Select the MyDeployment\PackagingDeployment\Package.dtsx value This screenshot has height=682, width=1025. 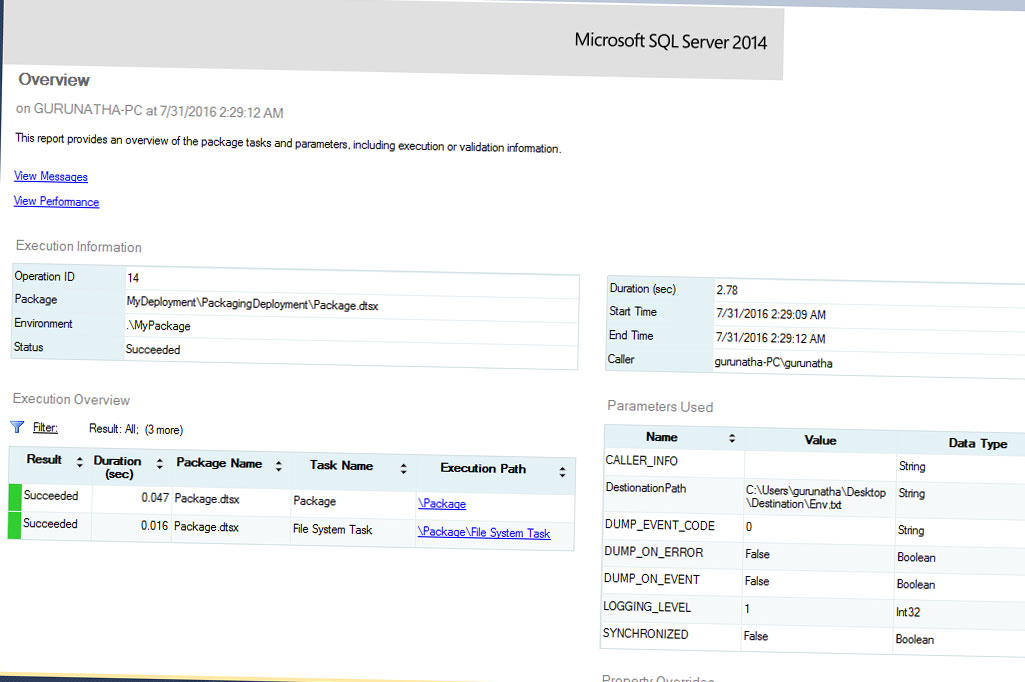tap(252, 304)
